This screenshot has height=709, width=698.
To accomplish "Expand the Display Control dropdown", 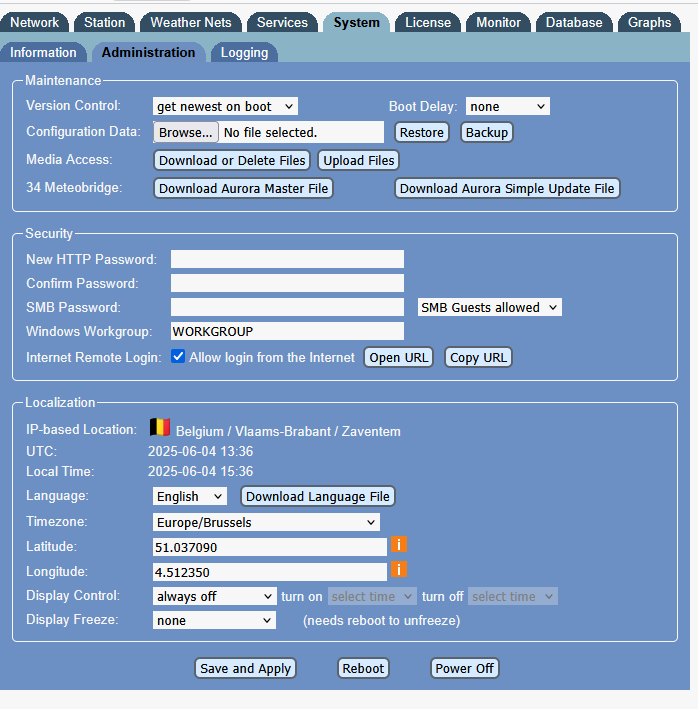I will tap(214, 596).
